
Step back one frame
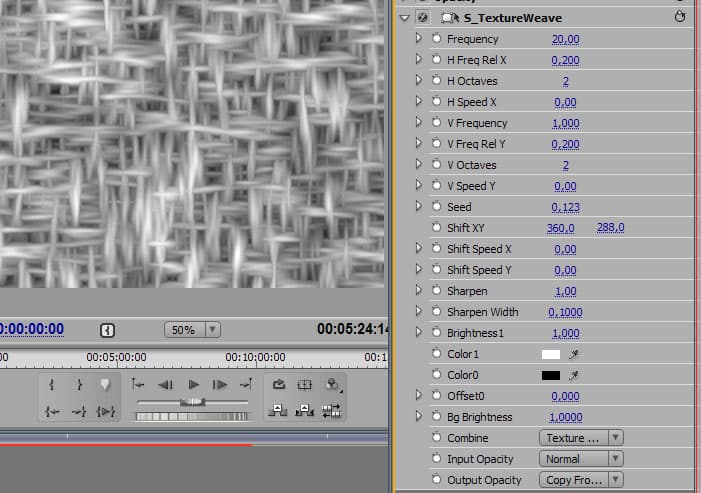pyautogui.click(x=166, y=384)
